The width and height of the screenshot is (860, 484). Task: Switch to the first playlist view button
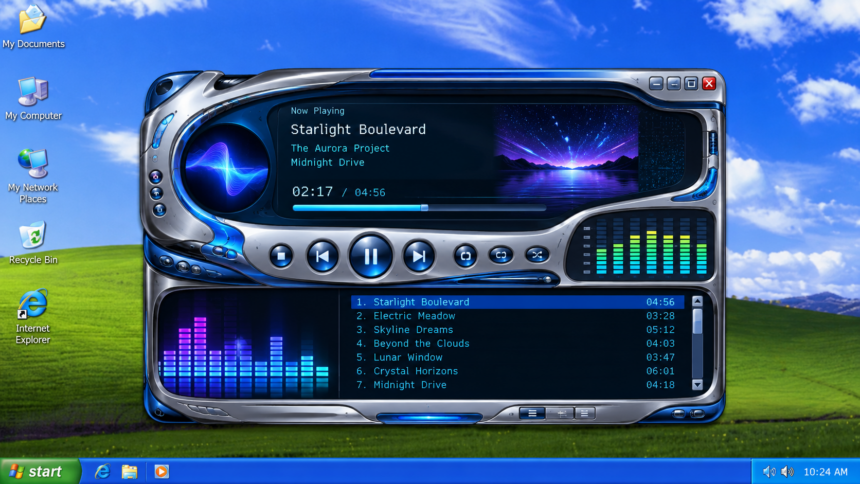click(532, 413)
